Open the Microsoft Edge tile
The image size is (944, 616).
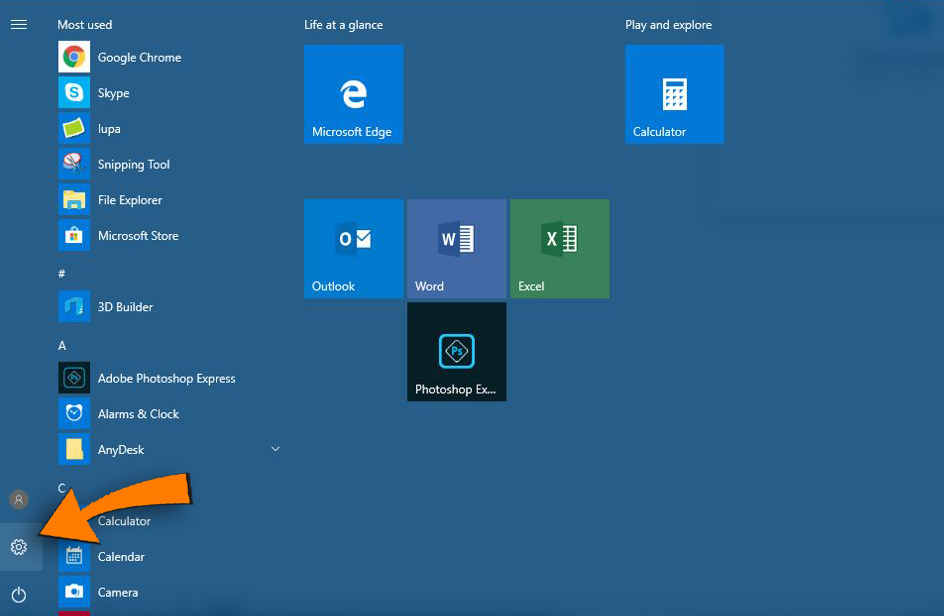[x=353, y=94]
